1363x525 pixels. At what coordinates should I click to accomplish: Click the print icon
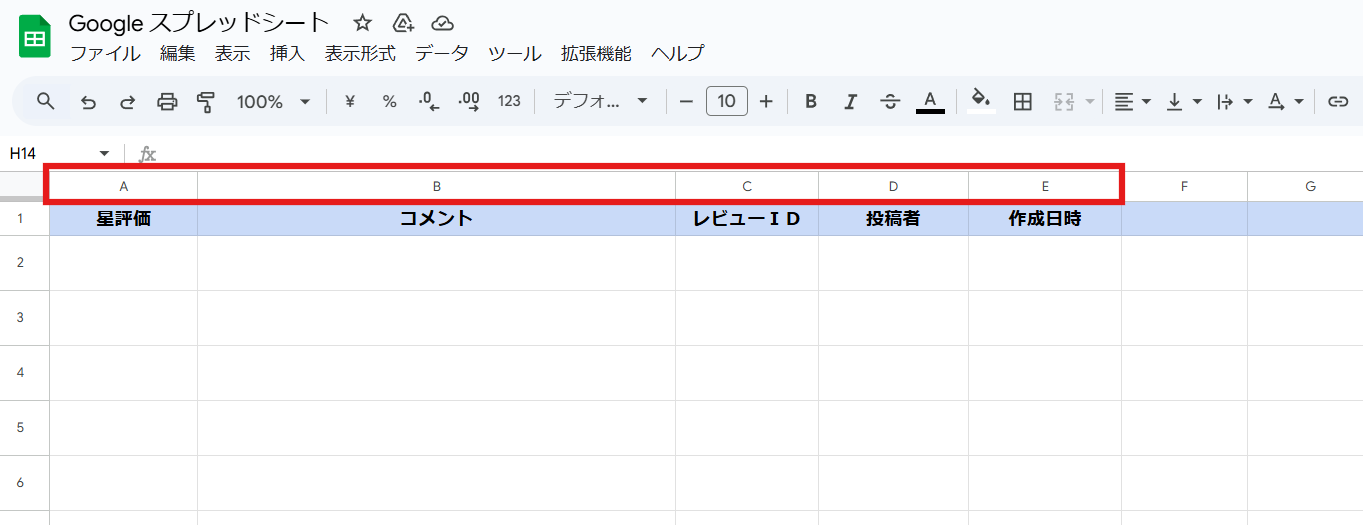[167, 101]
